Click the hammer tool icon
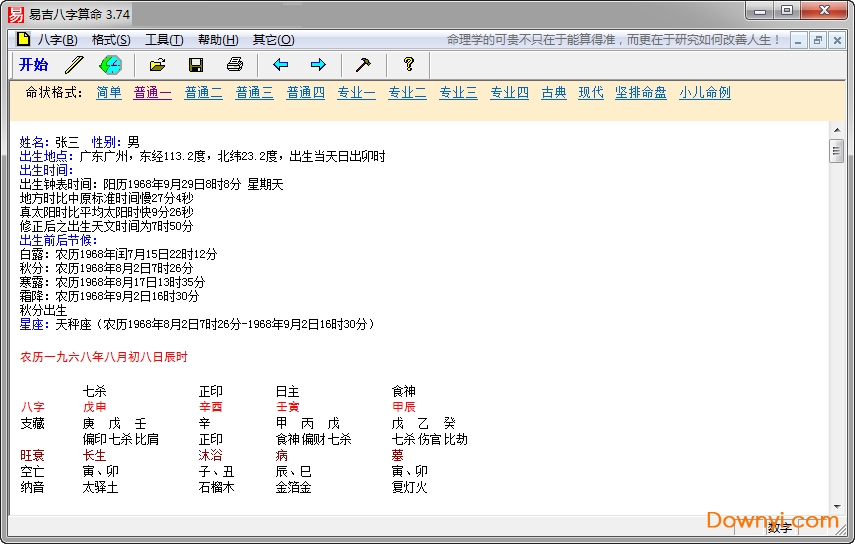The width and height of the screenshot is (855, 544). [x=363, y=65]
